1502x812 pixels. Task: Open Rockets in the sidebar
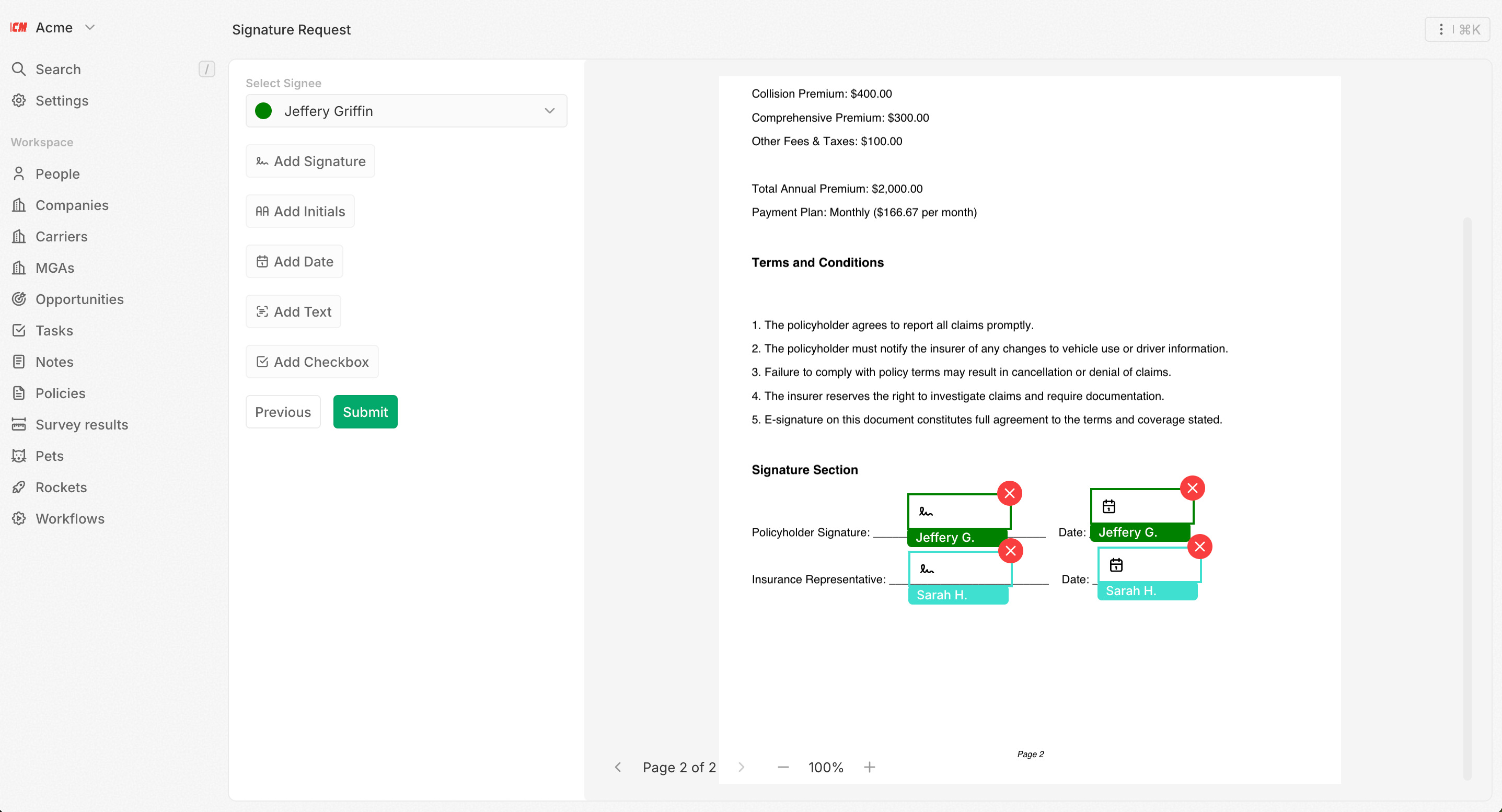click(x=61, y=488)
